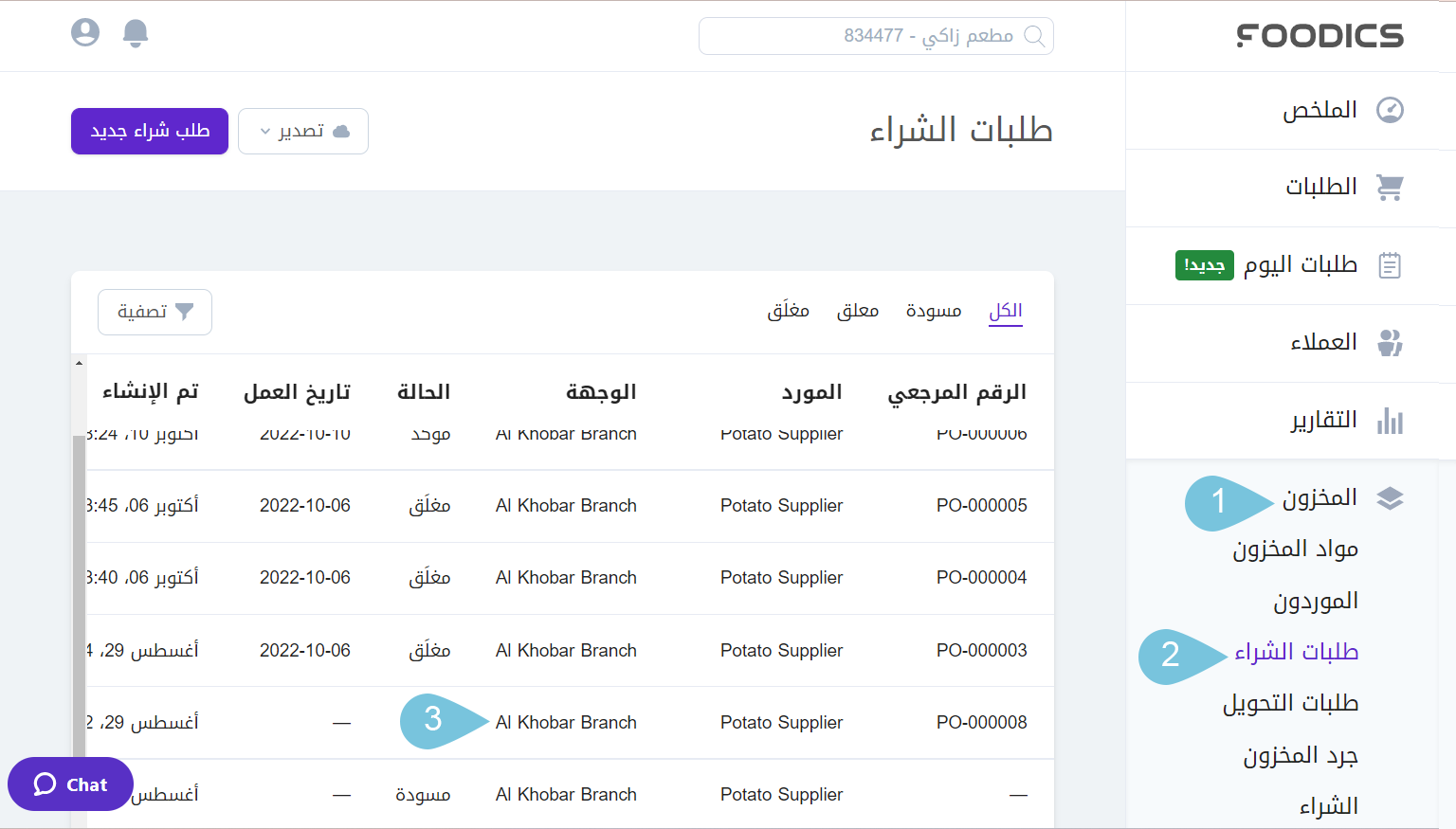Switch to the مسودة tab
This screenshot has height=829, width=1456.
pyautogui.click(x=933, y=310)
